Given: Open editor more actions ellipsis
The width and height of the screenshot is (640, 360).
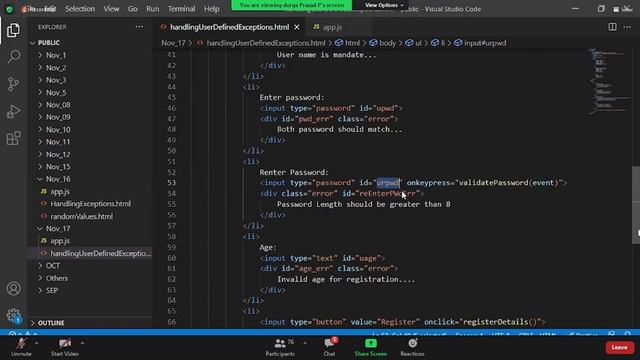Looking at the screenshot, I should click(x=627, y=27).
